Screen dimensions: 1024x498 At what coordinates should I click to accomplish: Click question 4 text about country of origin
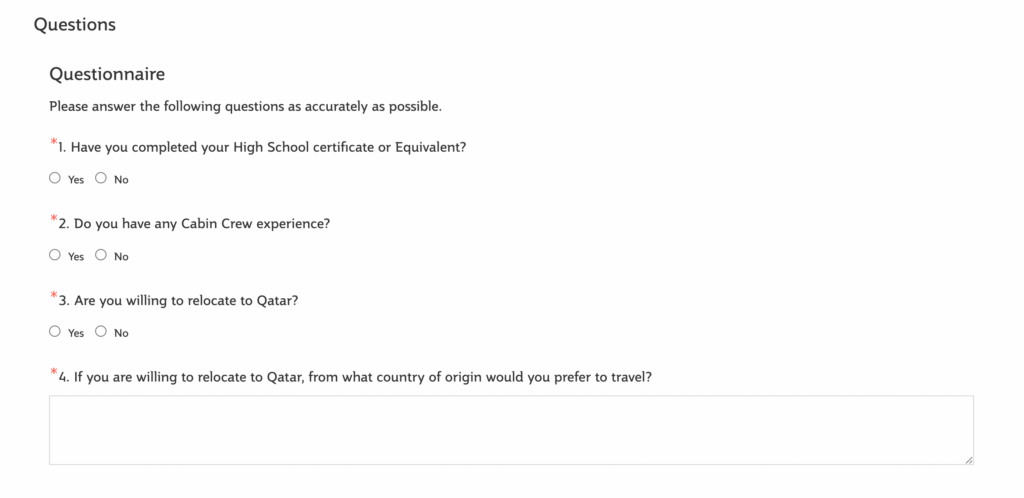(x=355, y=377)
